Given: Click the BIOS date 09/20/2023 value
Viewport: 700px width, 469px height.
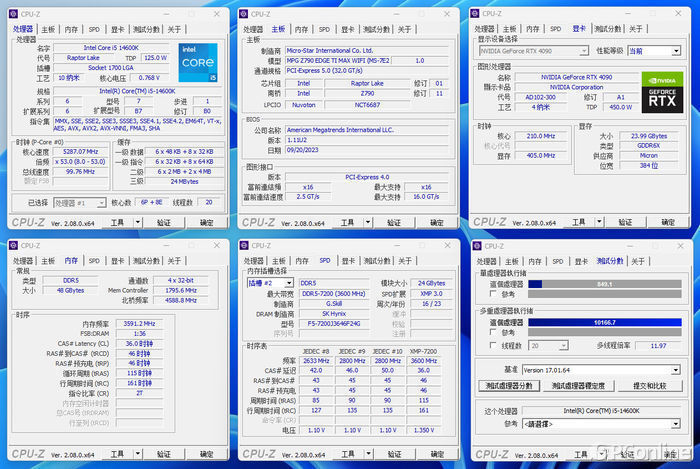Looking at the screenshot, I should pos(367,150).
